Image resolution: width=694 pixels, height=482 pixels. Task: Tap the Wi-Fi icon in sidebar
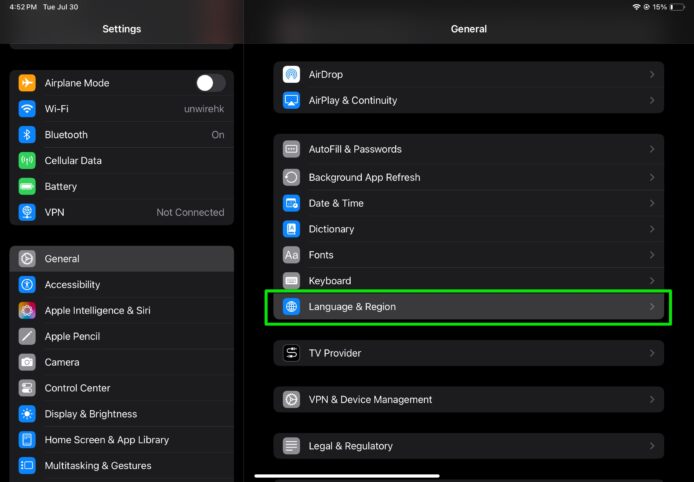coord(27,109)
